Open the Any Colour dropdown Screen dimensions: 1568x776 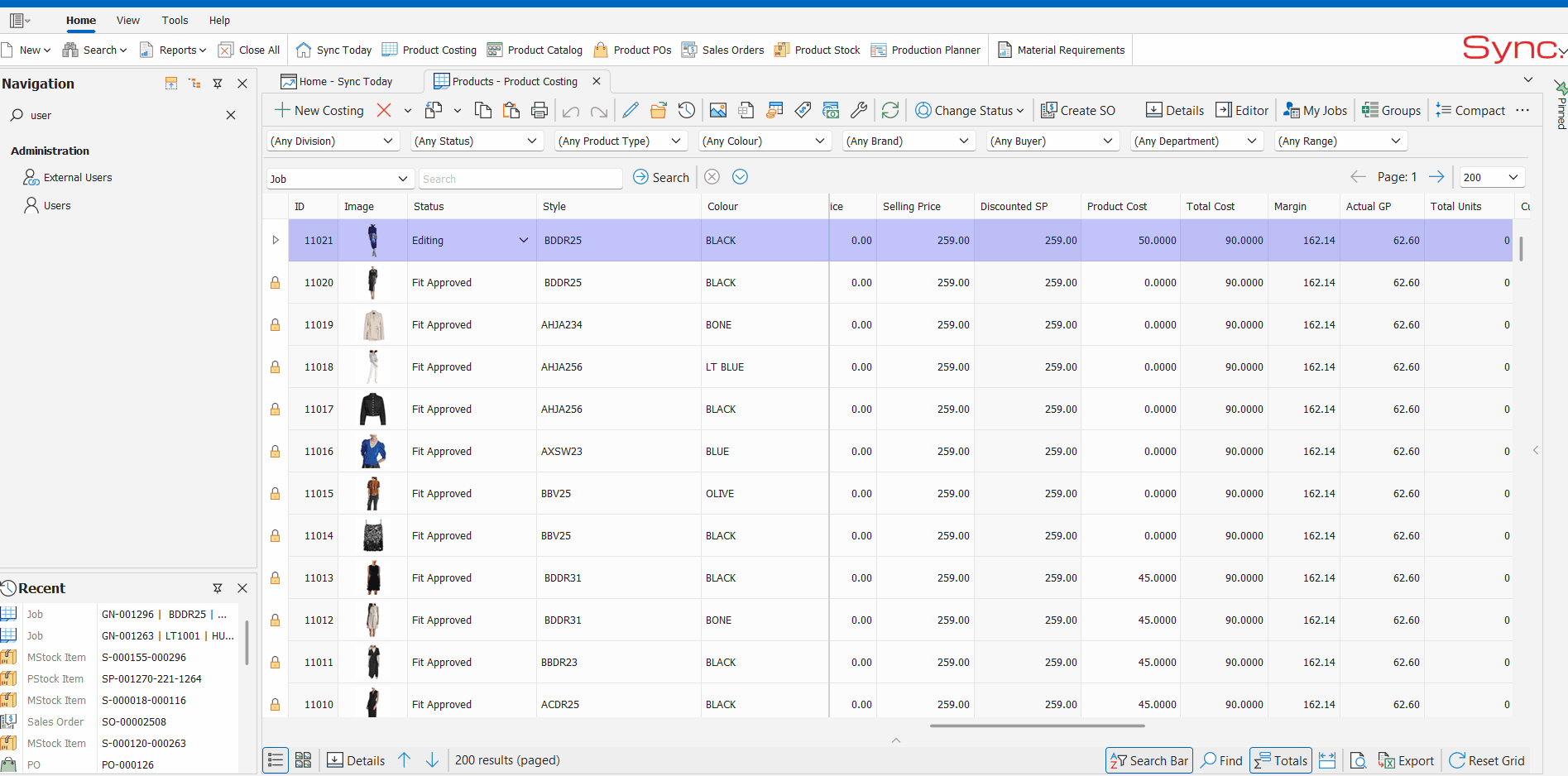point(765,141)
